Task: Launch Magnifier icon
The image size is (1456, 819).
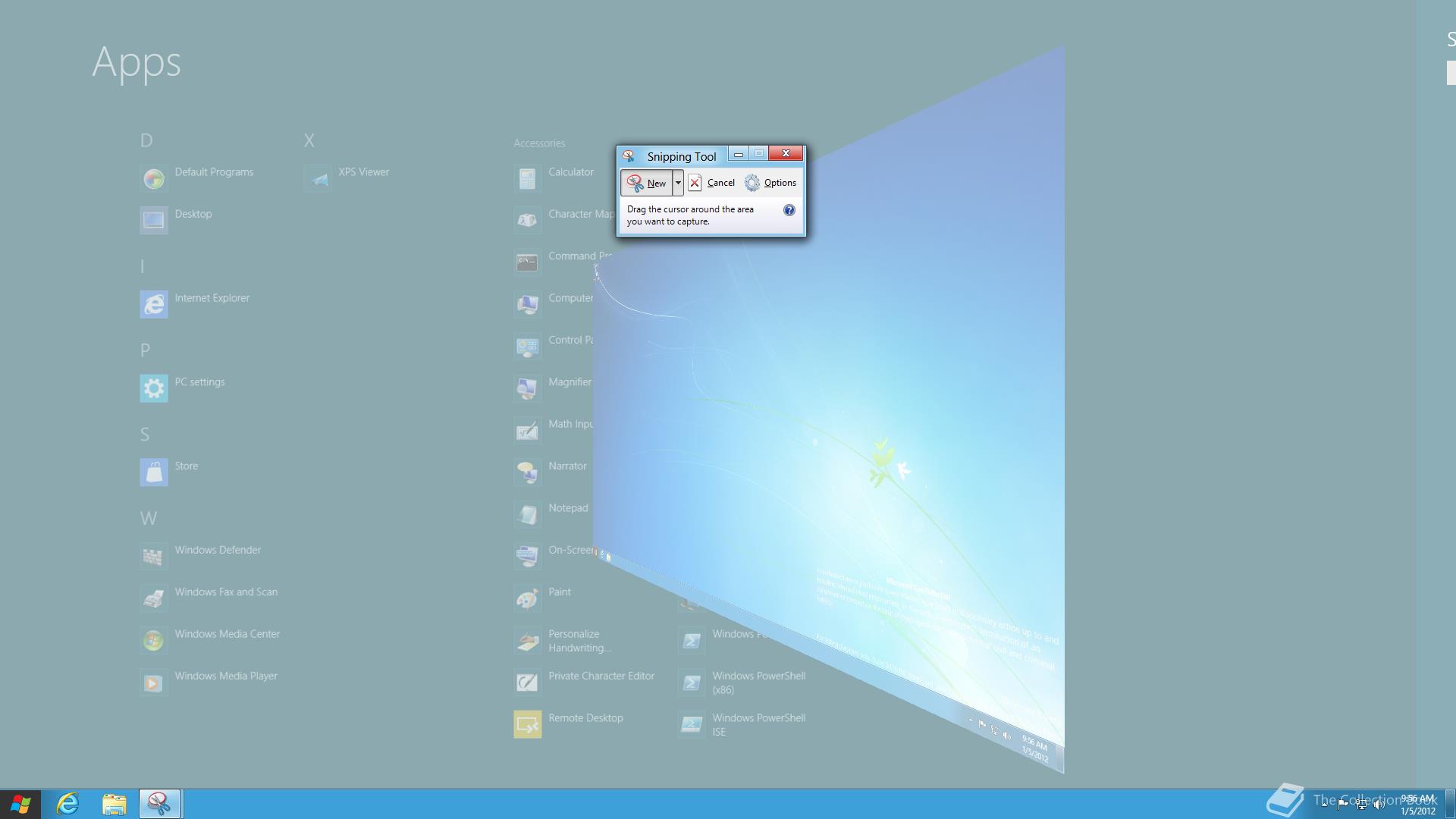Action: pos(528,389)
